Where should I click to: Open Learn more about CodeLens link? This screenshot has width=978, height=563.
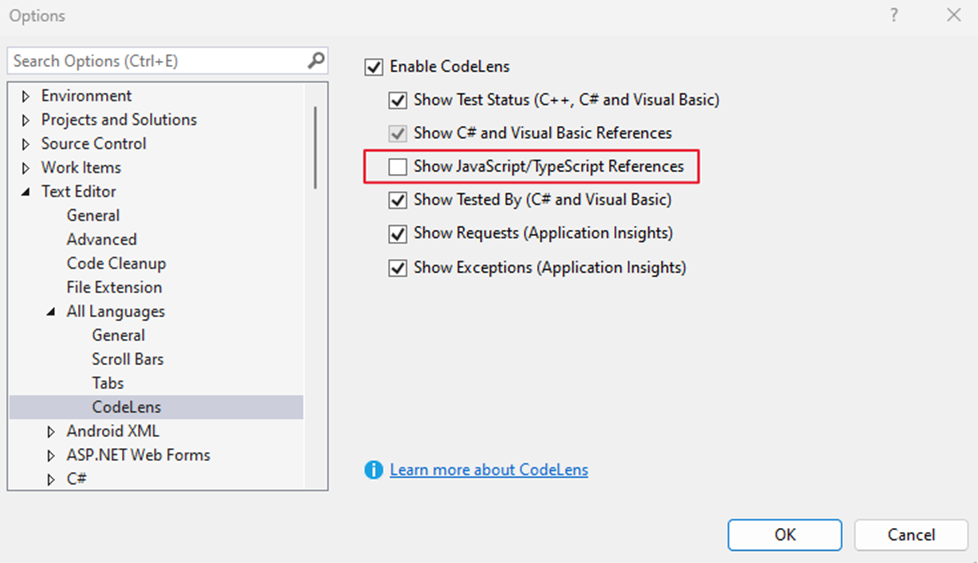489,469
